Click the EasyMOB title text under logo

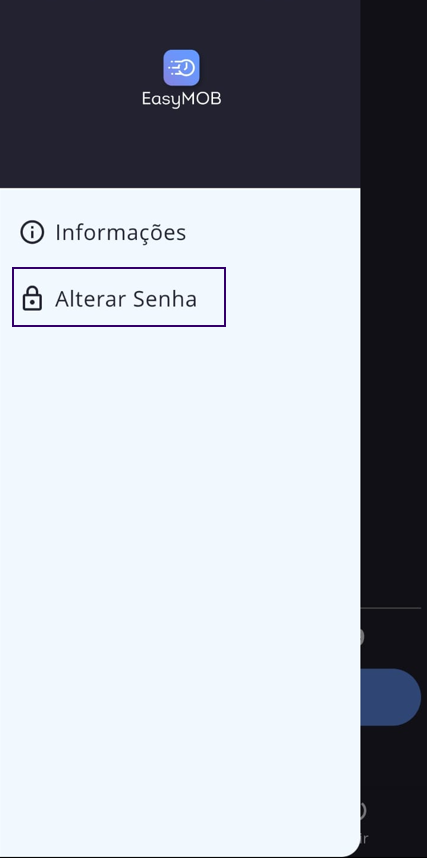click(181, 99)
